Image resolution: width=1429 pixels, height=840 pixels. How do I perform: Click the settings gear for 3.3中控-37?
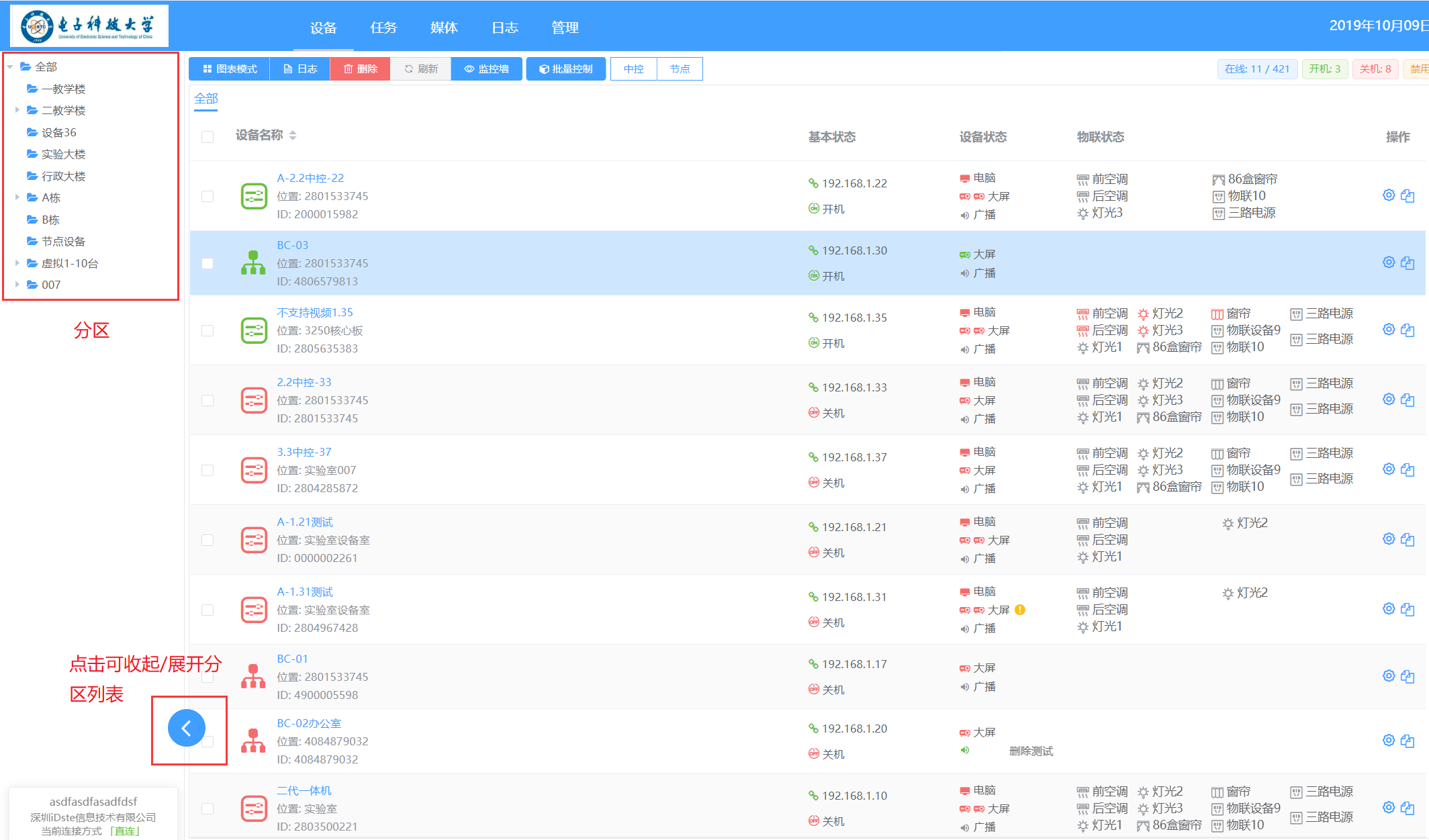point(1389,469)
